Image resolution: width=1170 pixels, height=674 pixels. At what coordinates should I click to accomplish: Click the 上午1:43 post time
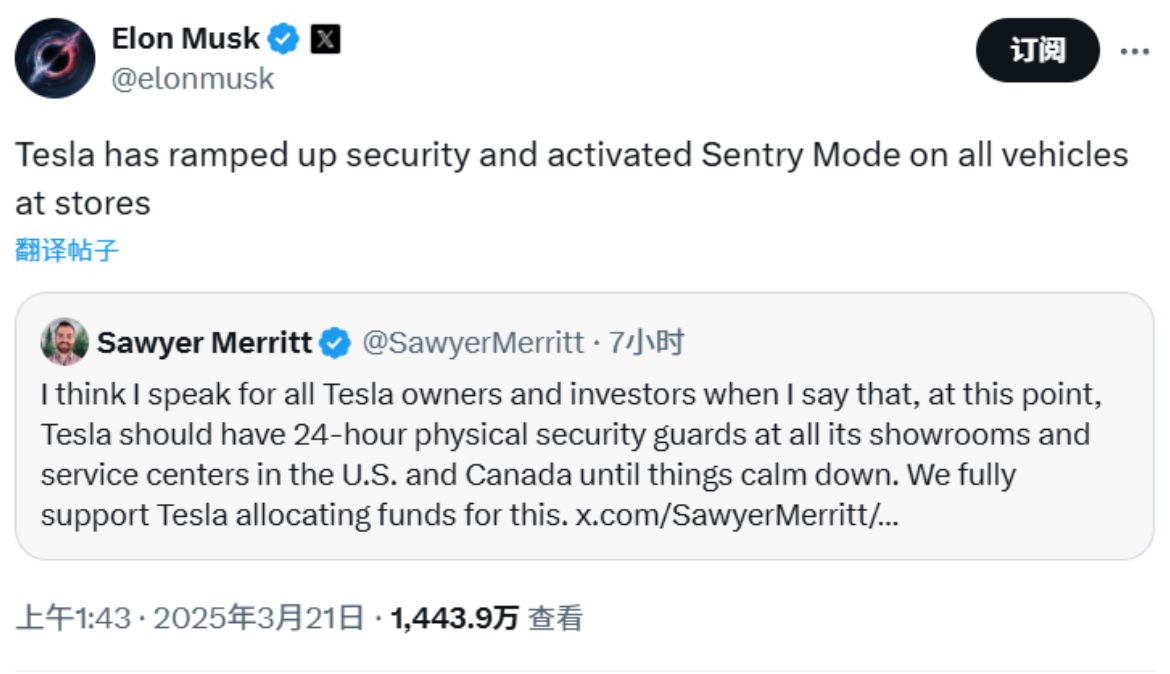(73, 619)
